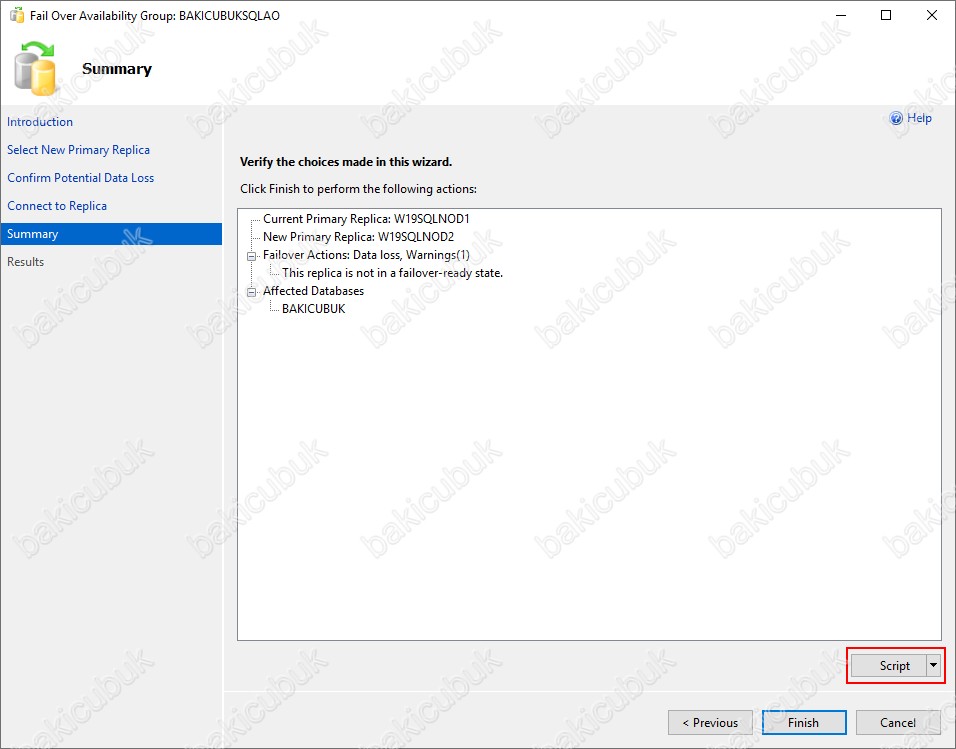Screen dimensions: 956x749
Task: Select Current Primary Replica: W19SQLNOD1 row
Action: tap(366, 219)
